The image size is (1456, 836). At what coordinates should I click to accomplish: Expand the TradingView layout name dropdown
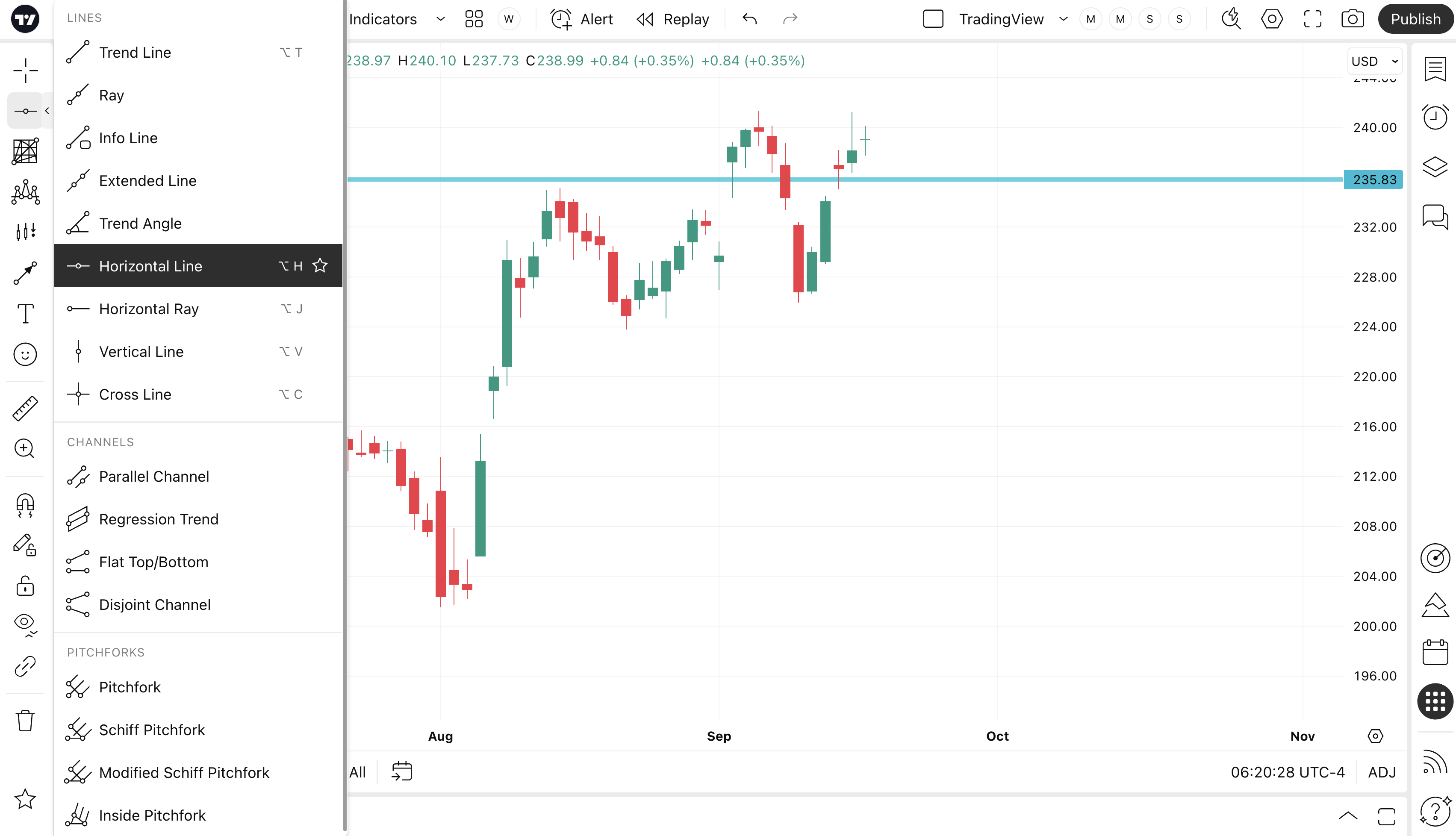point(1063,19)
